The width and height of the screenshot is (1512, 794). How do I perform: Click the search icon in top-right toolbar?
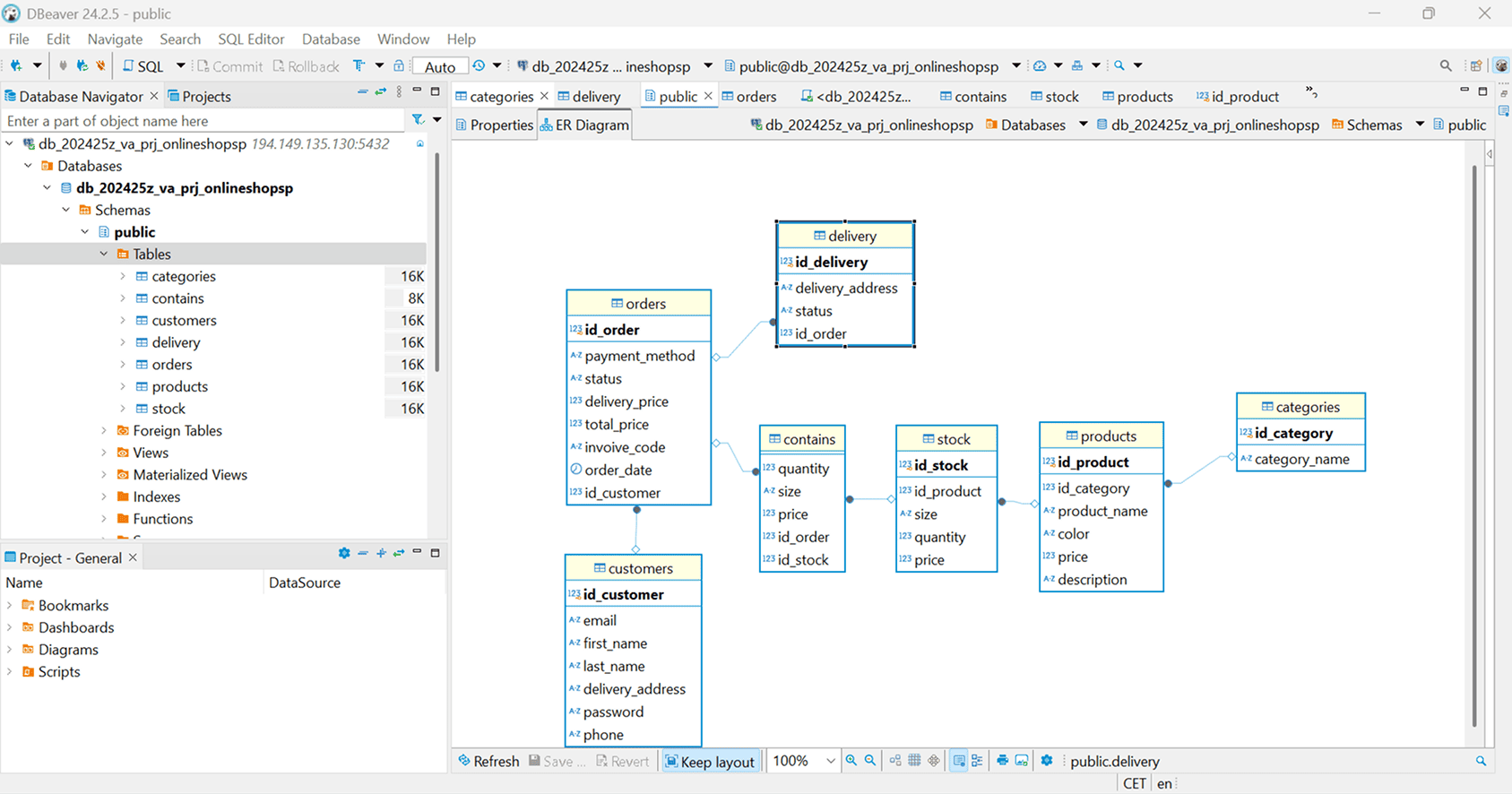pos(1445,65)
